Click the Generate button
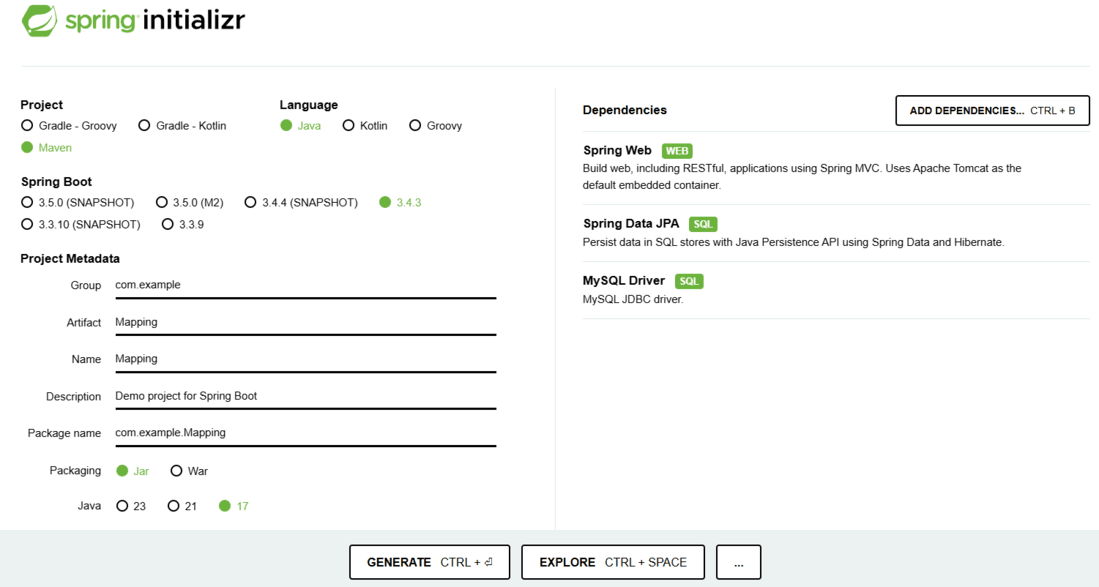 (430, 562)
